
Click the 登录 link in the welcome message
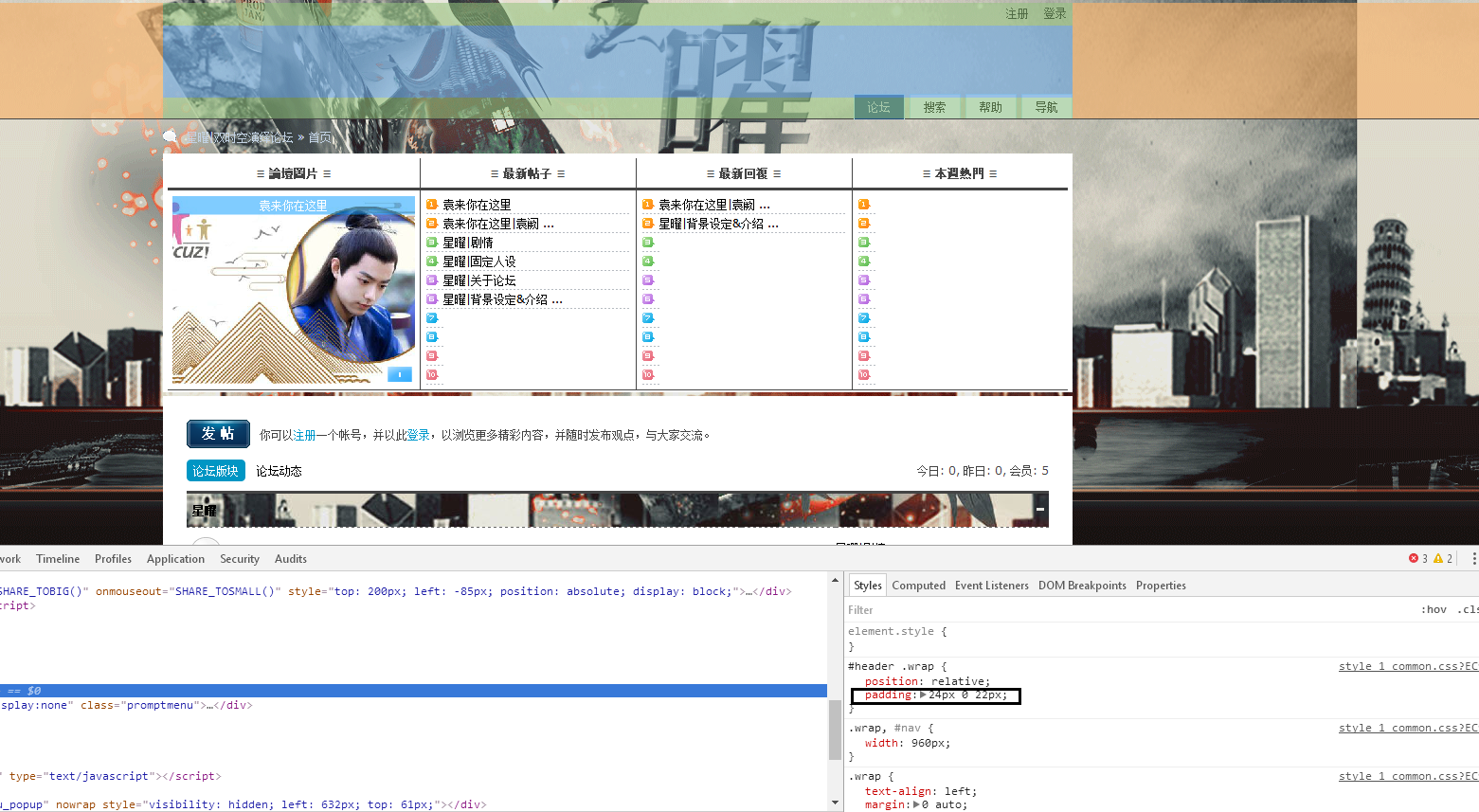click(418, 435)
